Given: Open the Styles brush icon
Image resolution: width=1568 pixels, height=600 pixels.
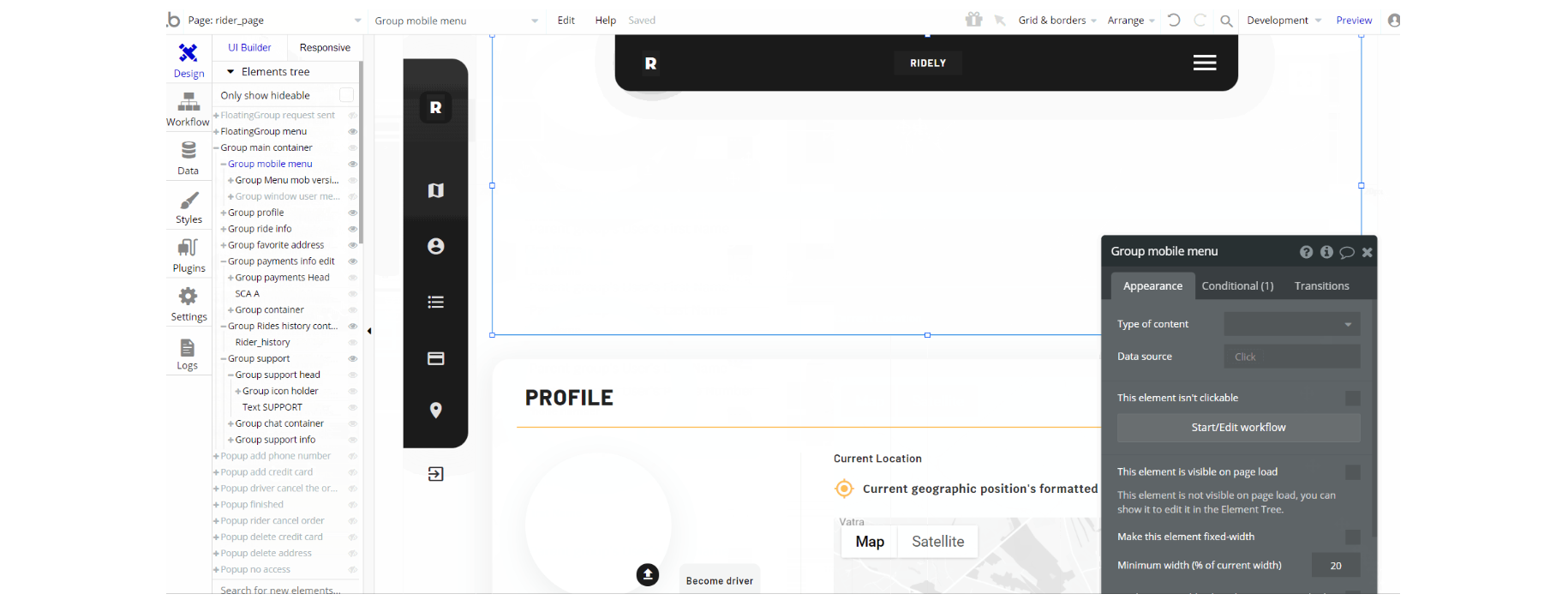Looking at the screenshot, I should coord(189,201).
